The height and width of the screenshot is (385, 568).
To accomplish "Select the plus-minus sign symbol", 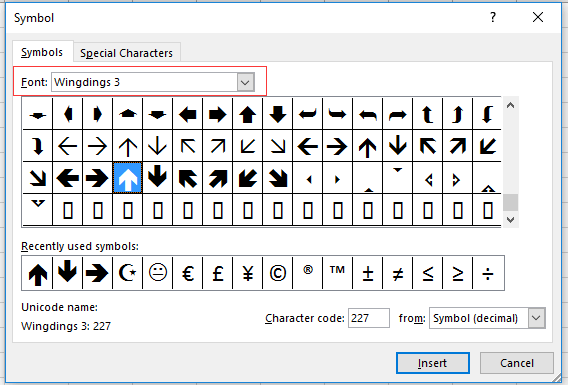I will click(x=368, y=273).
